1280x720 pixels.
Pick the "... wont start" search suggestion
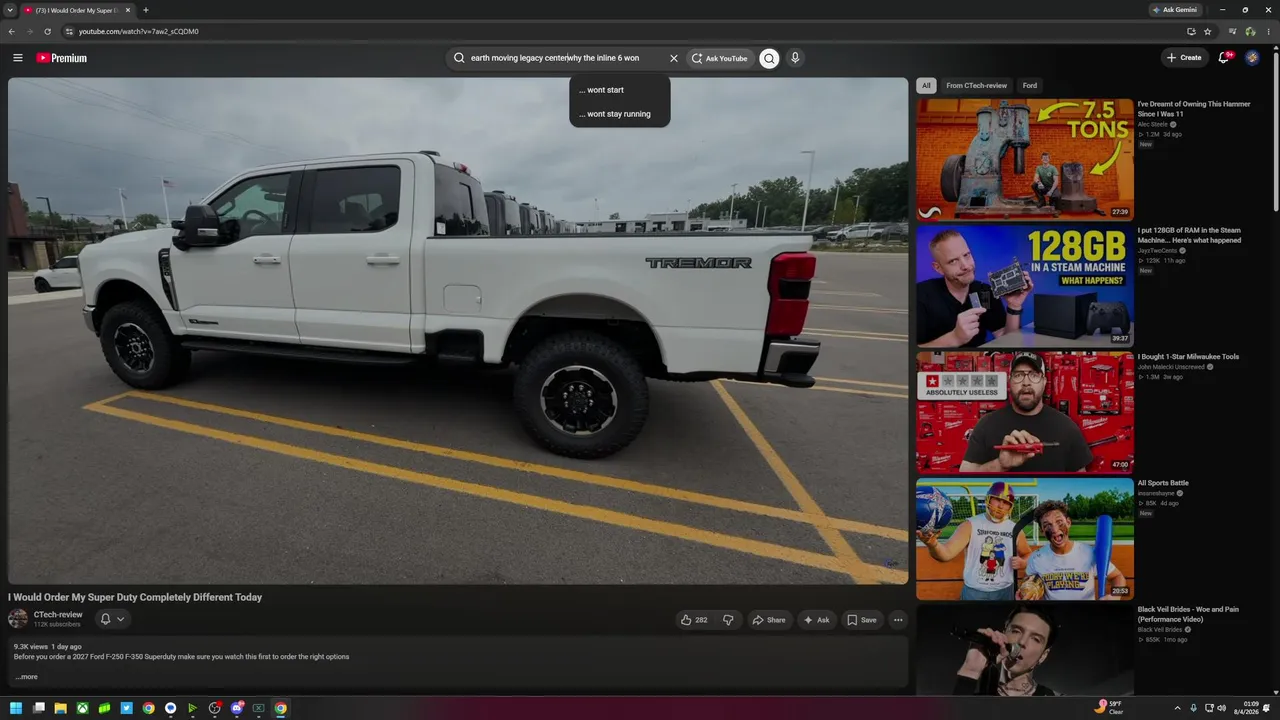pyautogui.click(x=620, y=90)
